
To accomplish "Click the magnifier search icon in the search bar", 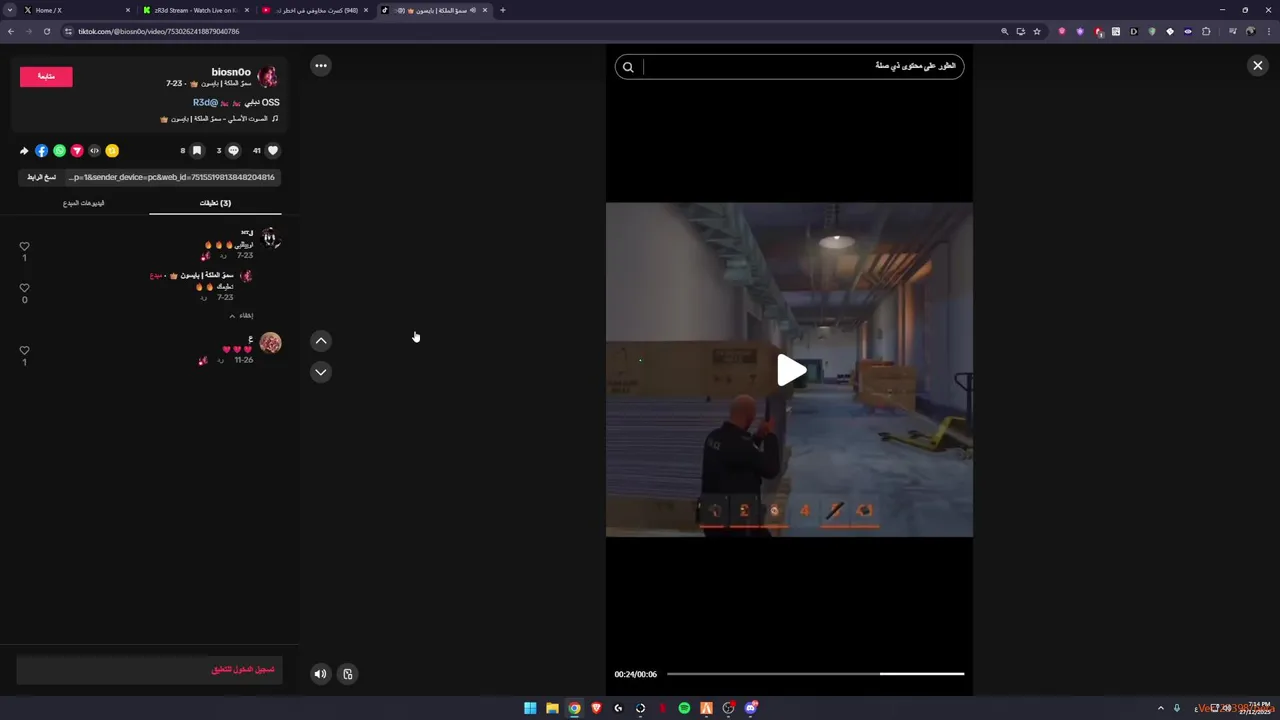I will [628, 67].
